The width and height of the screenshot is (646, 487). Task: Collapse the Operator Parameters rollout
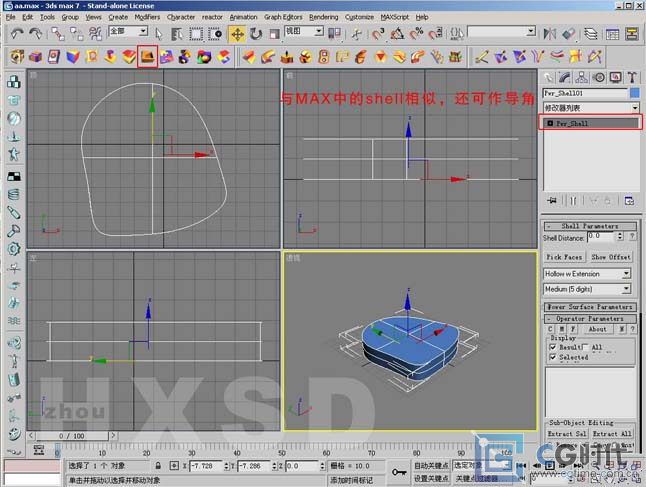[590, 319]
